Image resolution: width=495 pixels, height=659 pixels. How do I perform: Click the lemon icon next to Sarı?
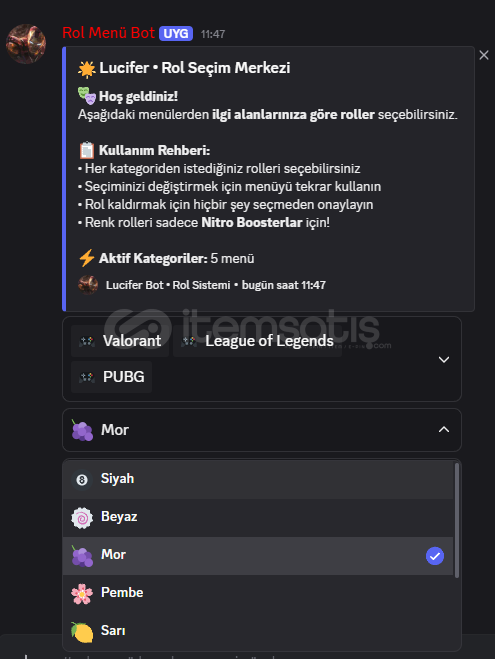point(82,632)
